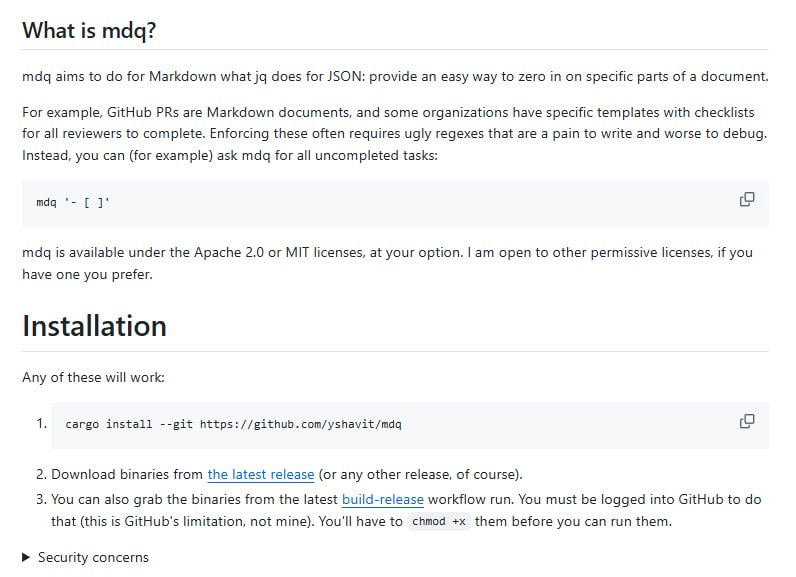Click the 'What is mdq?' heading
Viewport: 796px width, 577px height.
click(x=89, y=31)
